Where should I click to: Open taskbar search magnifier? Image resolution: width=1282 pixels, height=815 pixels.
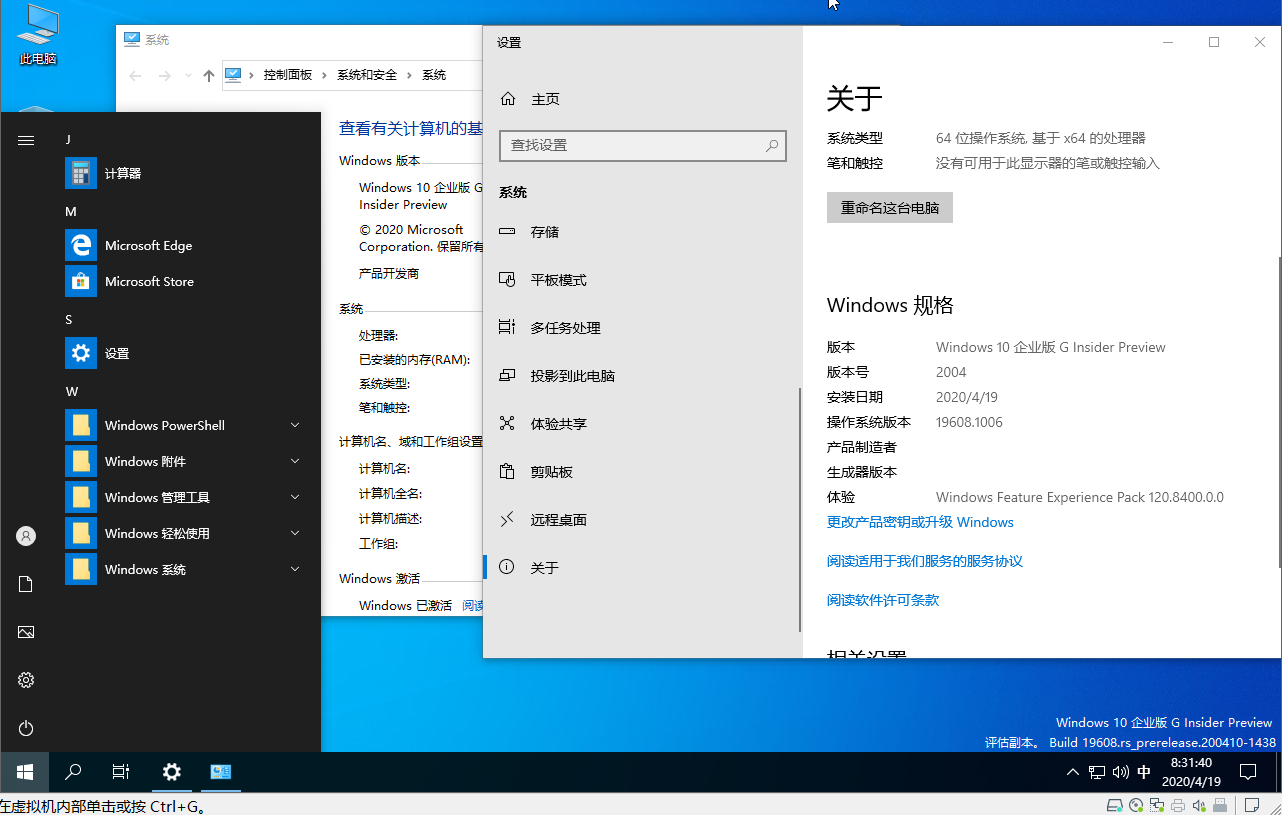click(73, 772)
